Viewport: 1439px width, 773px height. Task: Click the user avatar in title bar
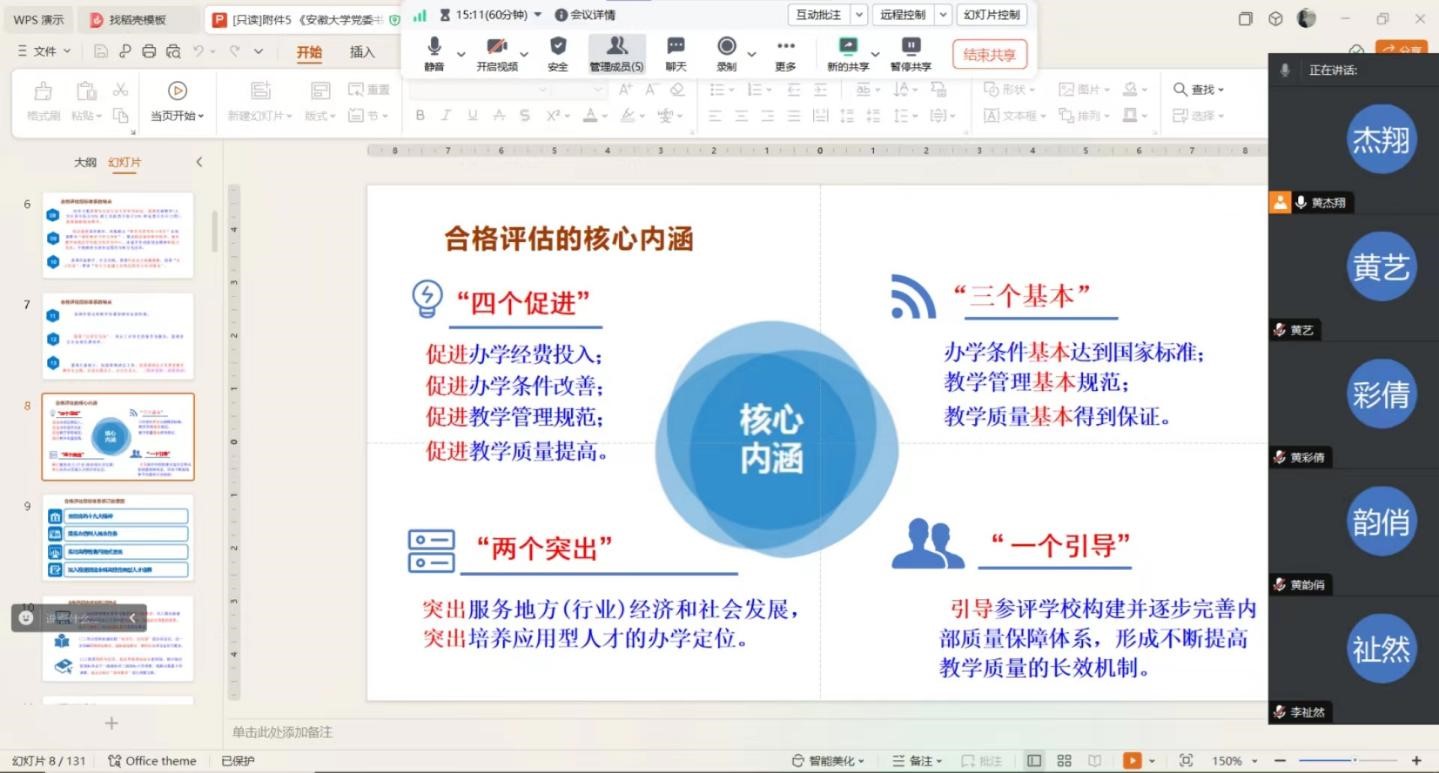[x=1306, y=18]
